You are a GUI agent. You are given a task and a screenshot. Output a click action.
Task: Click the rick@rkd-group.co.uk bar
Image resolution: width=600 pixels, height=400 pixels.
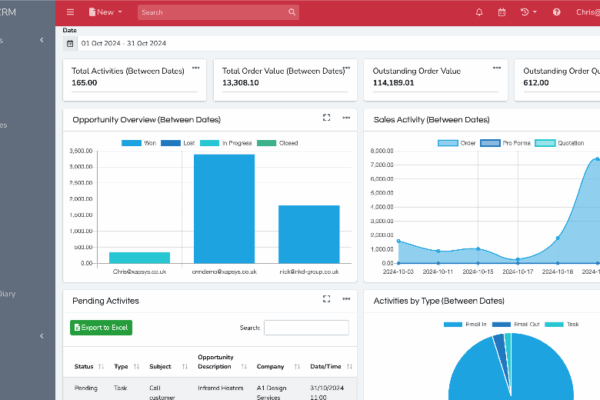click(x=309, y=234)
